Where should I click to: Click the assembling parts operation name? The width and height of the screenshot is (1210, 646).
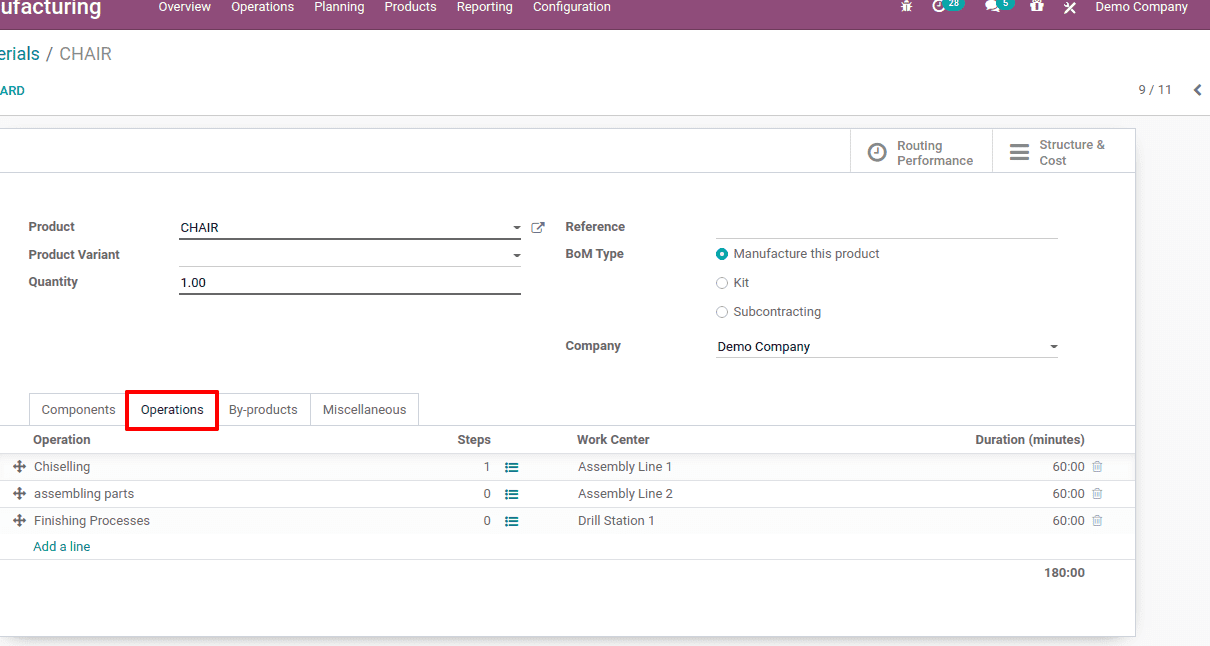pyautogui.click(x=84, y=494)
